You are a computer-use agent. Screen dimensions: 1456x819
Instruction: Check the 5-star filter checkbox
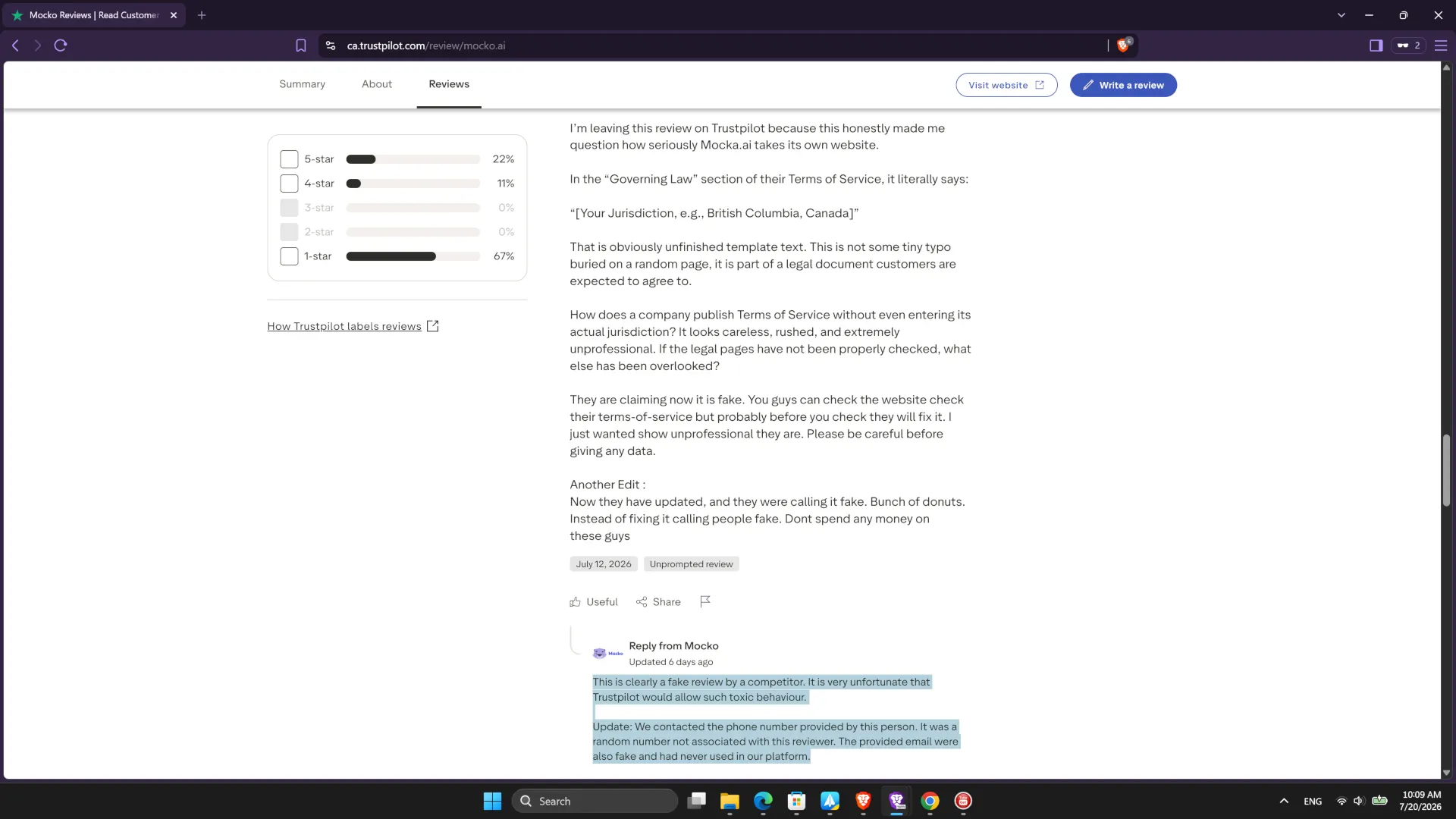click(x=289, y=159)
